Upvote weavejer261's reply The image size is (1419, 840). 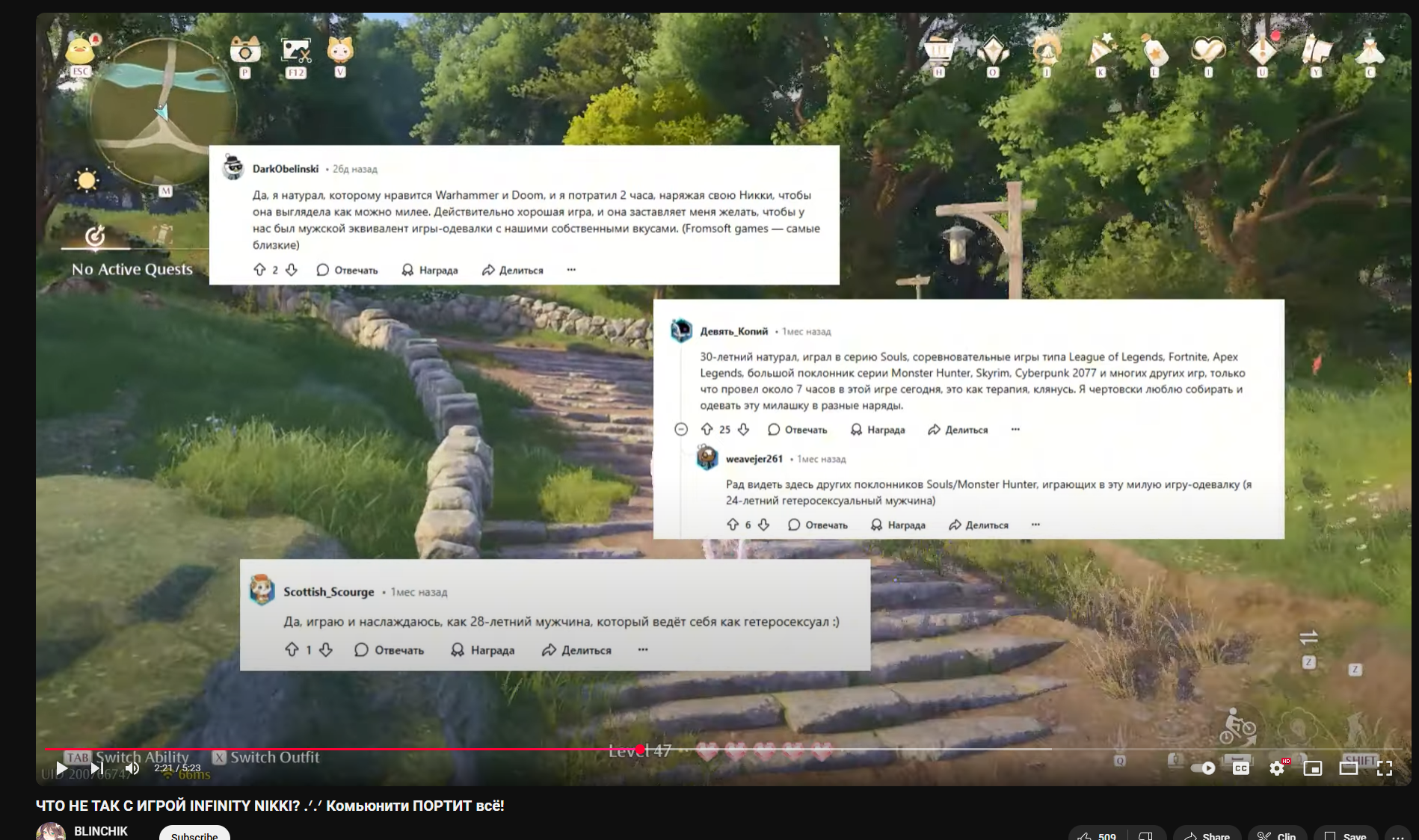(733, 525)
